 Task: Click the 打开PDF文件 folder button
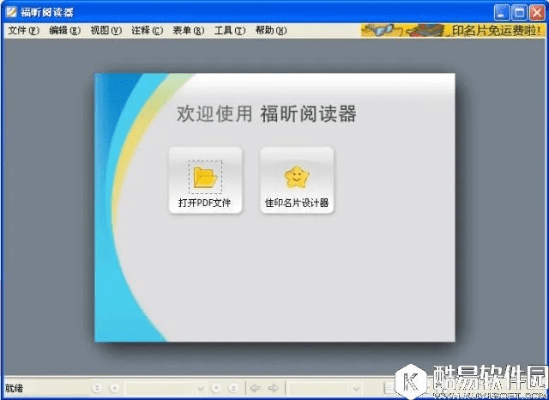(206, 180)
